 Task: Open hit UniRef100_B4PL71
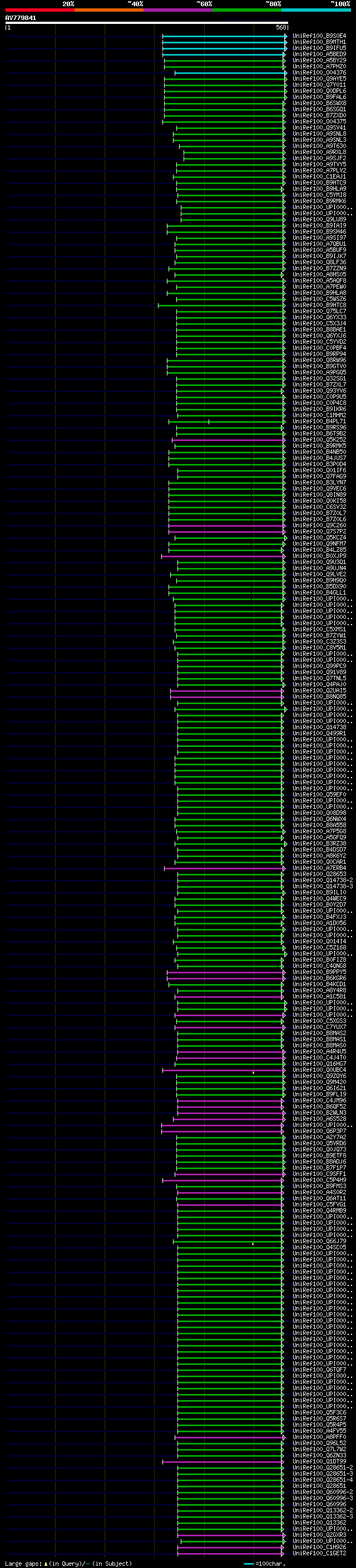coord(319,422)
